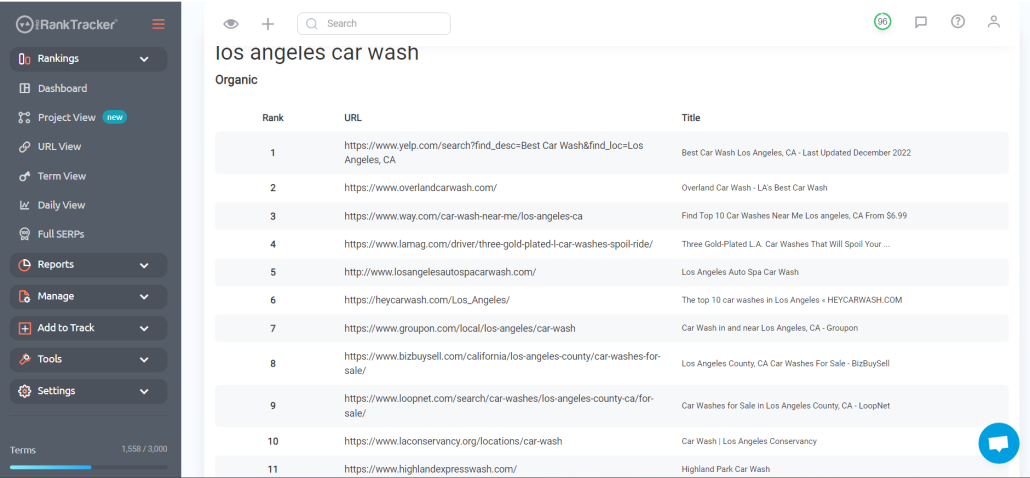Click the Daily View line chart icon

[x=24, y=205]
